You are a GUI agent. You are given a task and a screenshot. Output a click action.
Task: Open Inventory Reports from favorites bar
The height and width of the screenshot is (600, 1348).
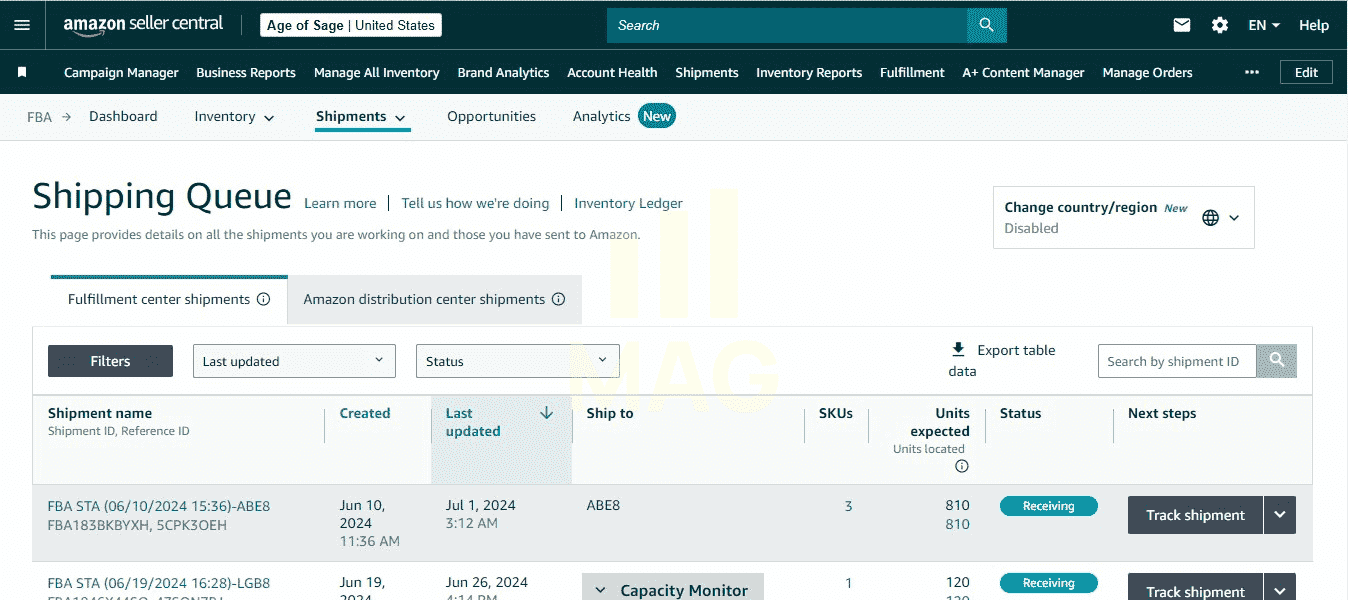pos(809,72)
